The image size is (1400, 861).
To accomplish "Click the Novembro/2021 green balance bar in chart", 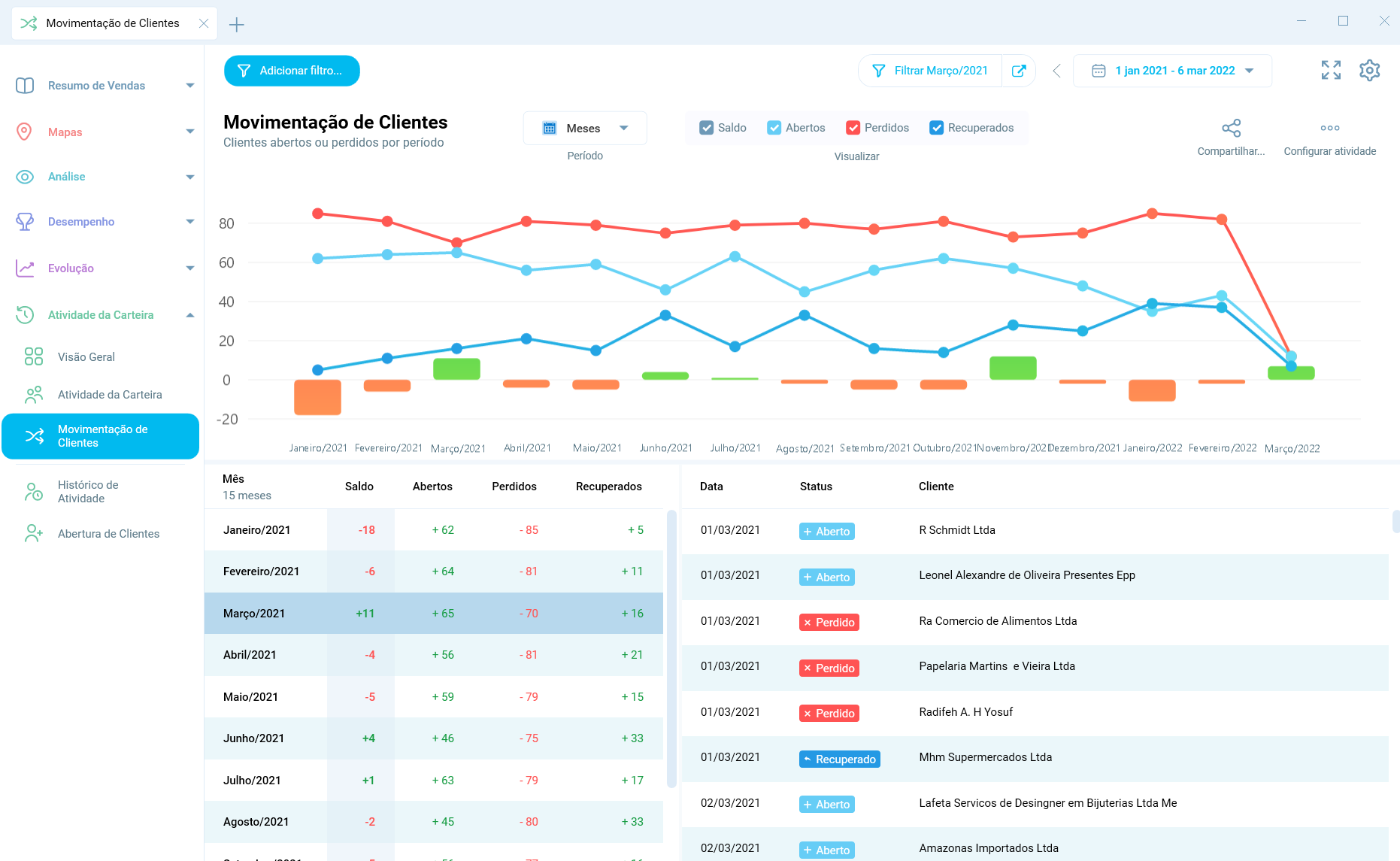I will pos(1013,368).
